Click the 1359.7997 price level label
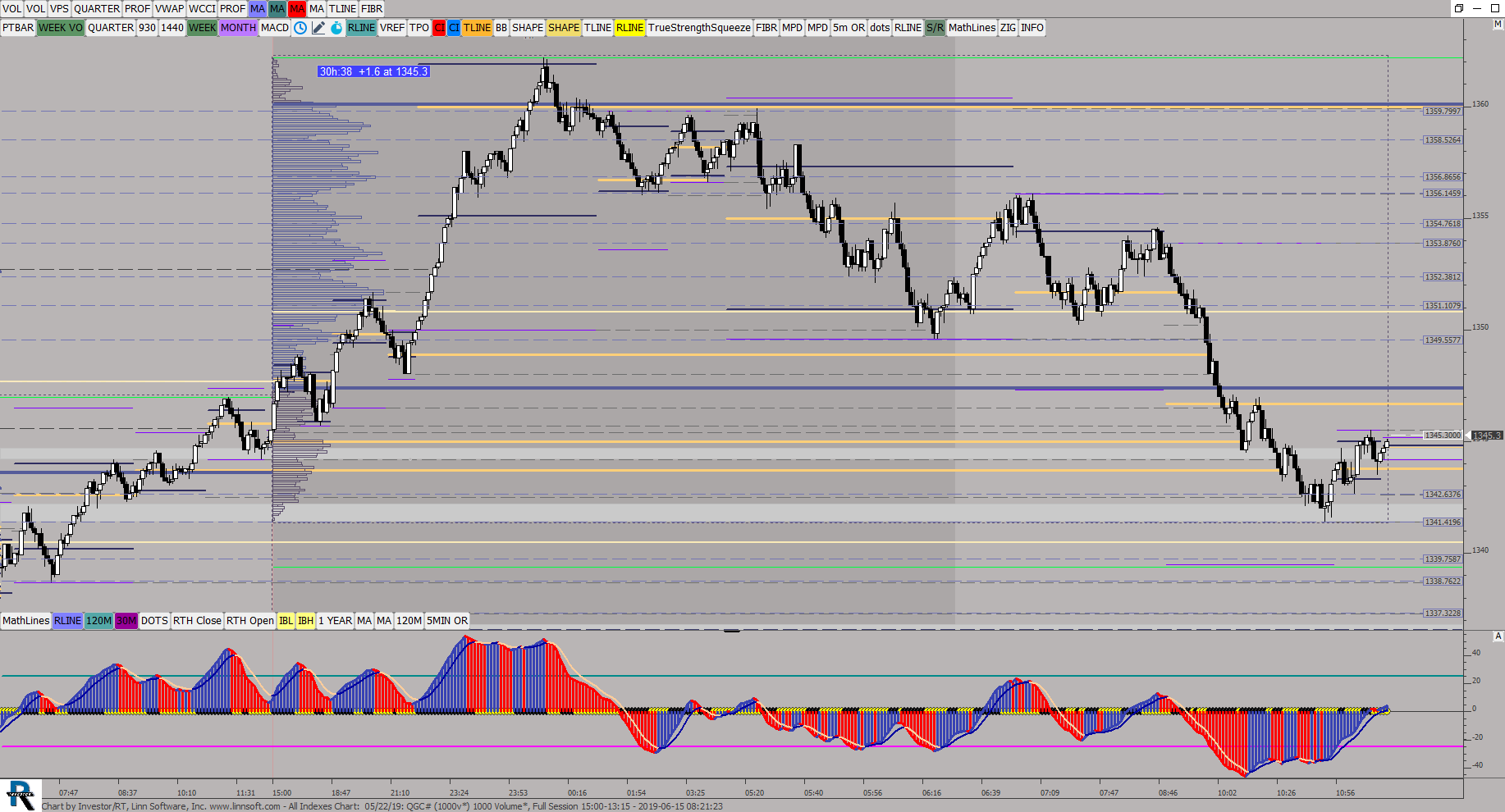1505x812 pixels. click(1443, 111)
